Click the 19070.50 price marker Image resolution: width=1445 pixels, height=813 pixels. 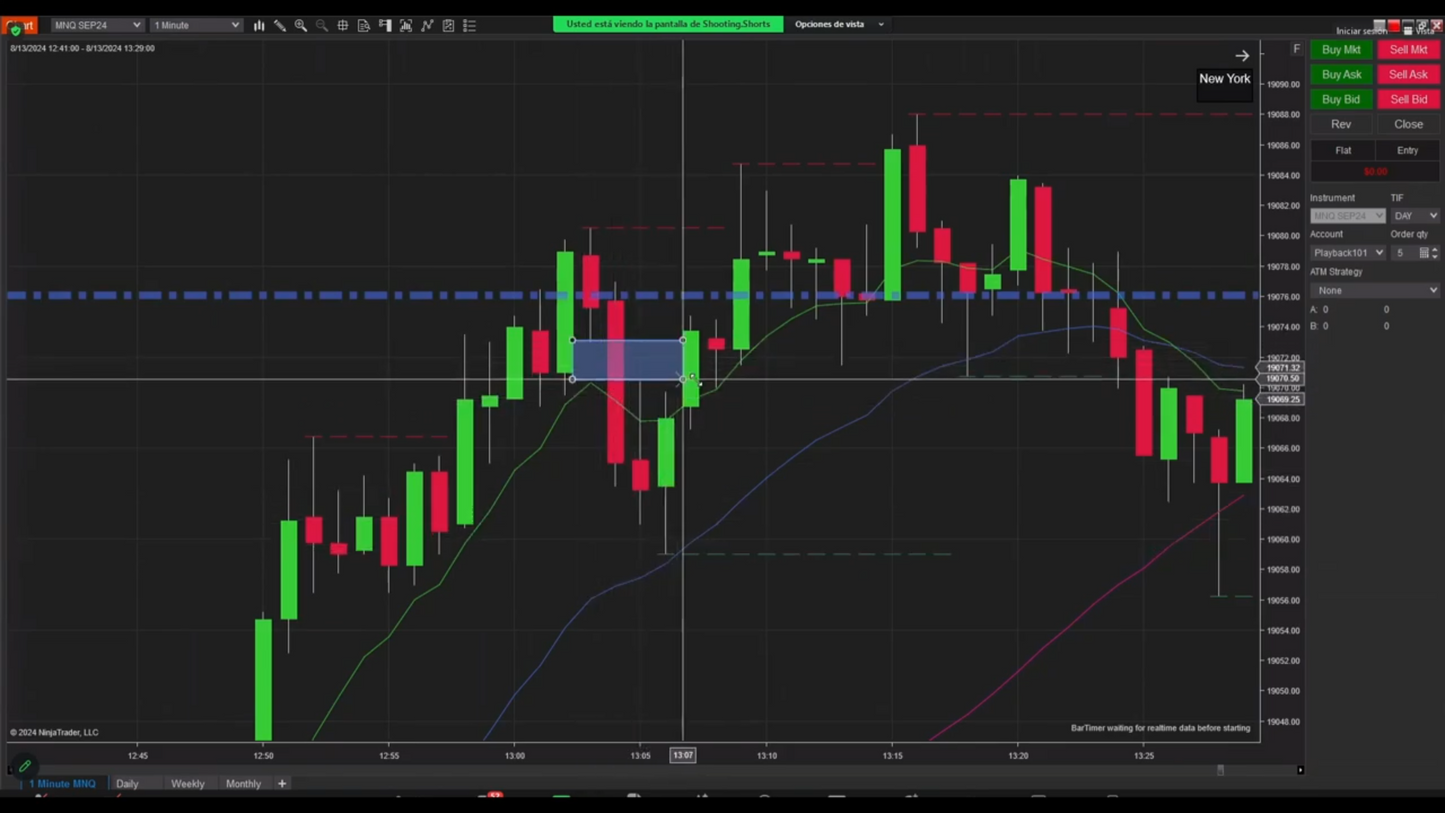pyautogui.click(x=1283, y=379)
